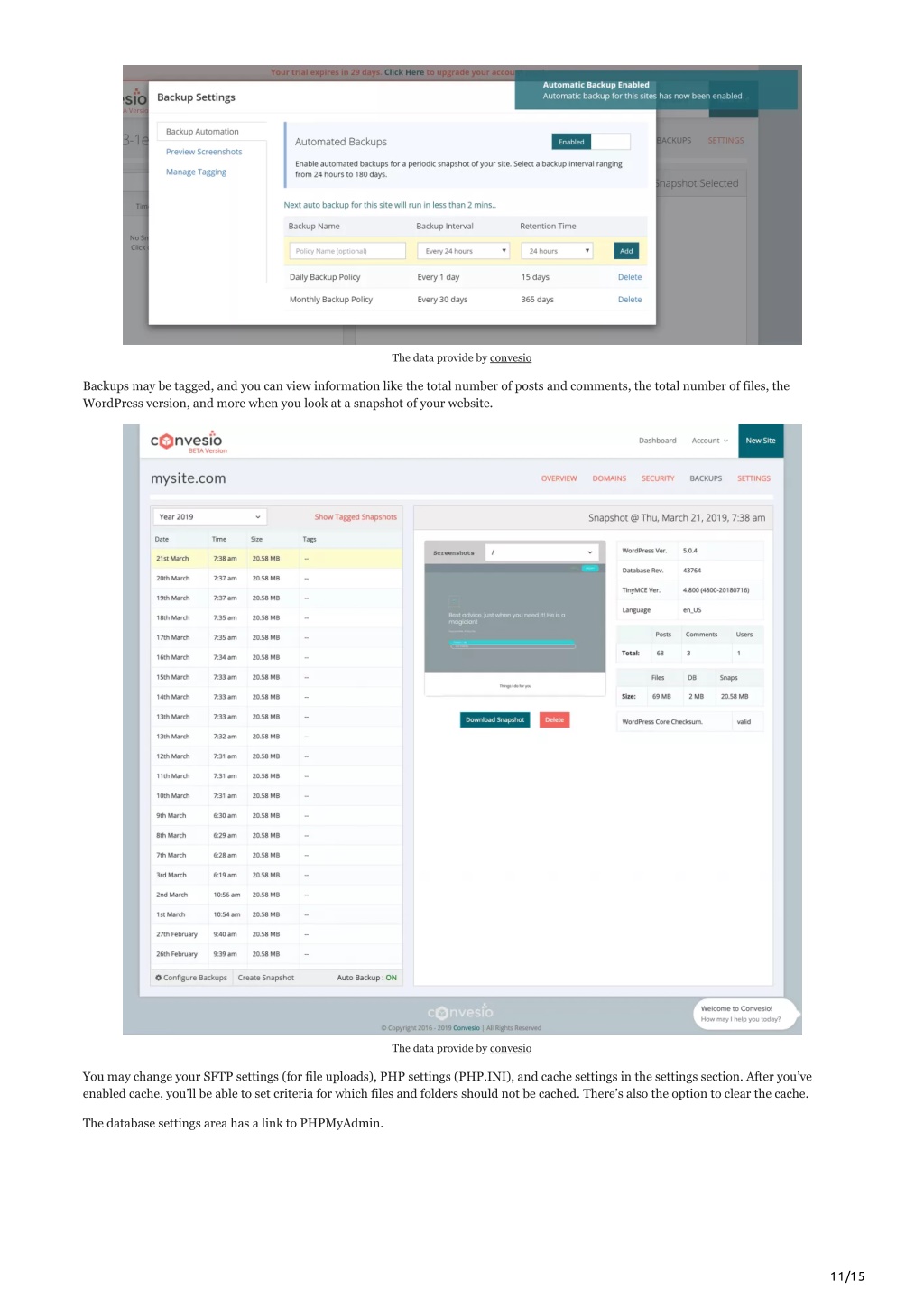924x1308 pixels.
Task: Select the 1st March snapshot row
Action: pos(276,914)
